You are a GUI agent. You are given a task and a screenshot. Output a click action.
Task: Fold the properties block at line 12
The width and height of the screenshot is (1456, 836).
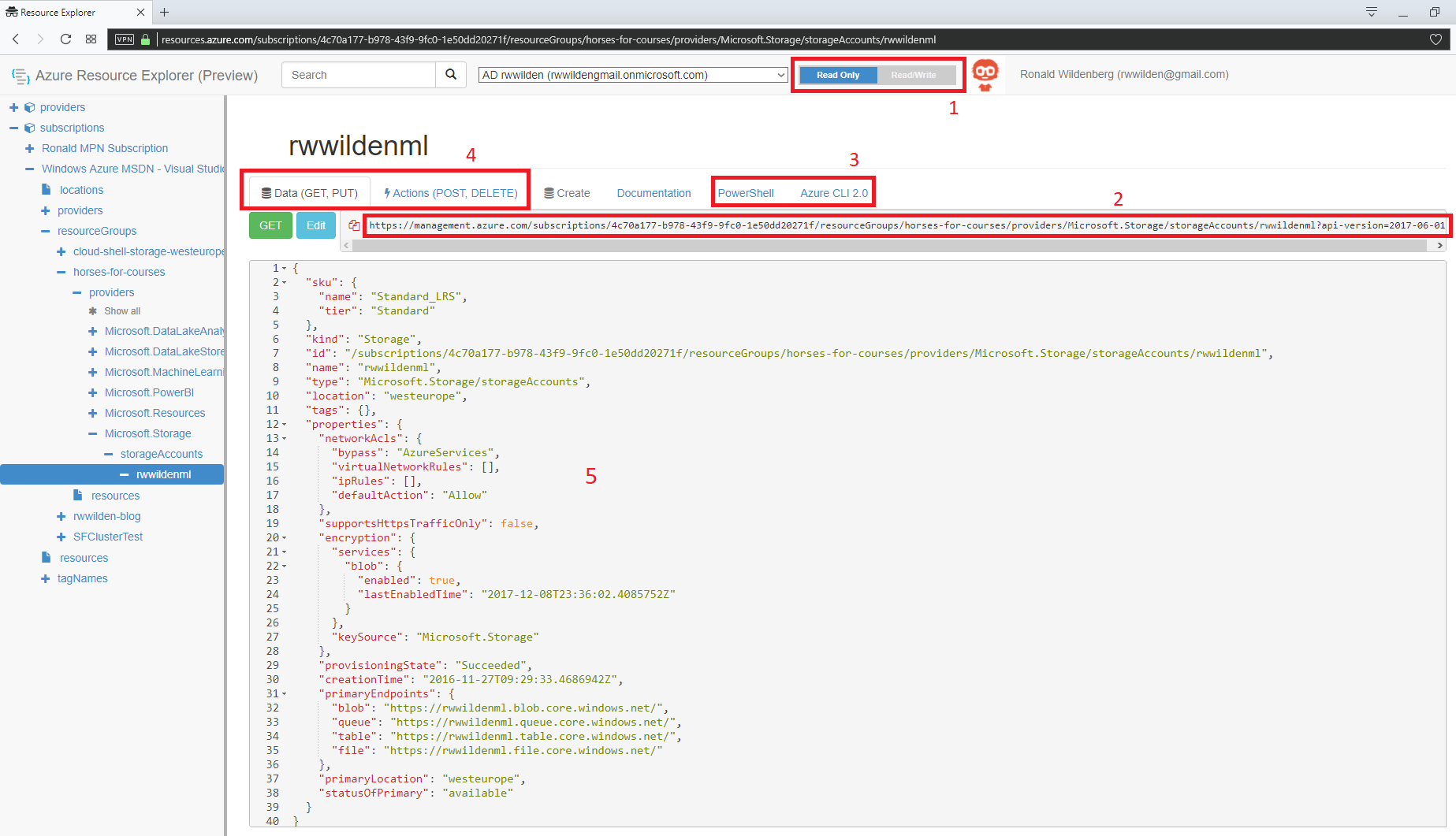(x=285, y=424)
